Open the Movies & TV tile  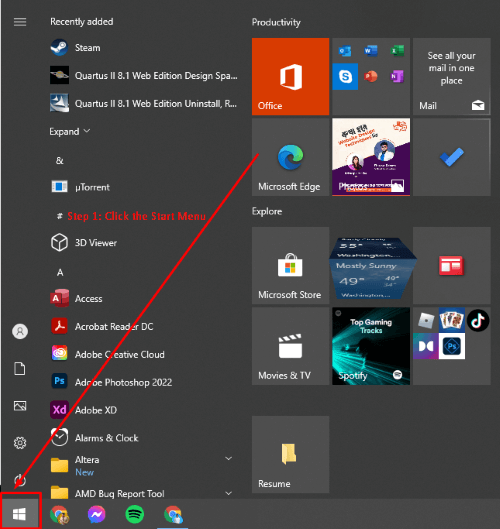(x=290, y=346)
